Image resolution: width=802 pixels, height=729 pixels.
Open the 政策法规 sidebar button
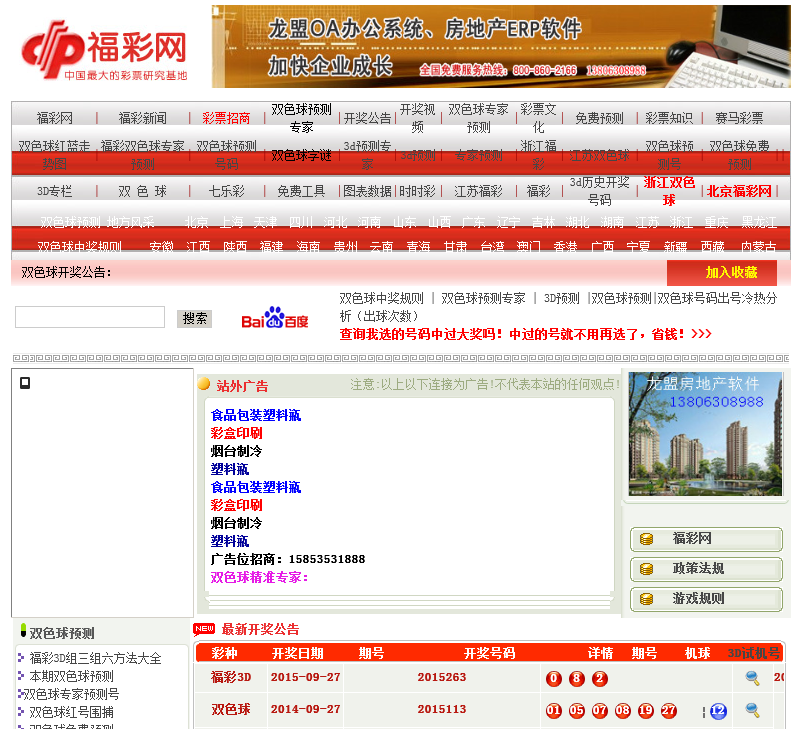pyautogui.click(x=706, y=569)
